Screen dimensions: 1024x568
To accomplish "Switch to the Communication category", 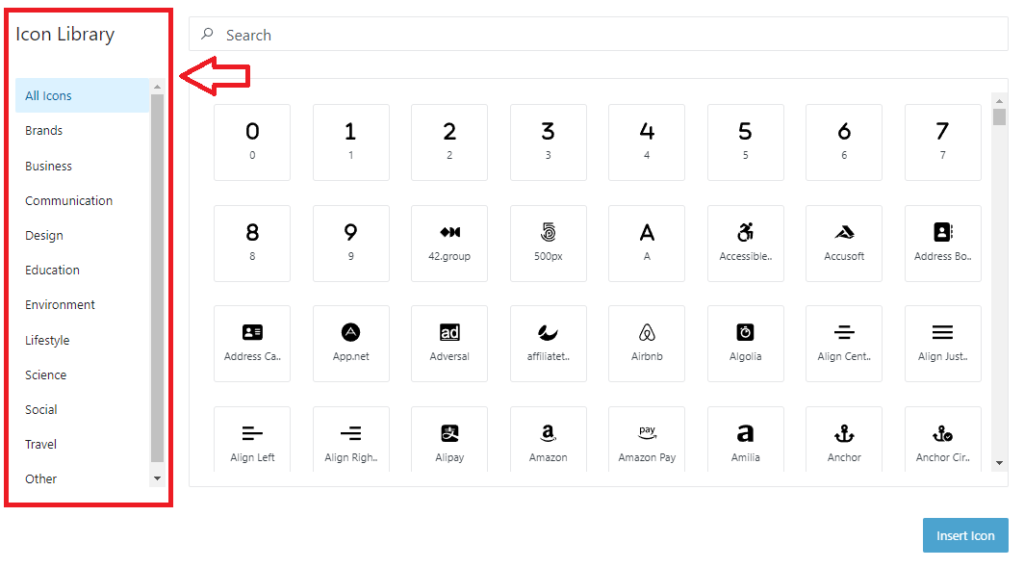I will (x=69, y=201).
